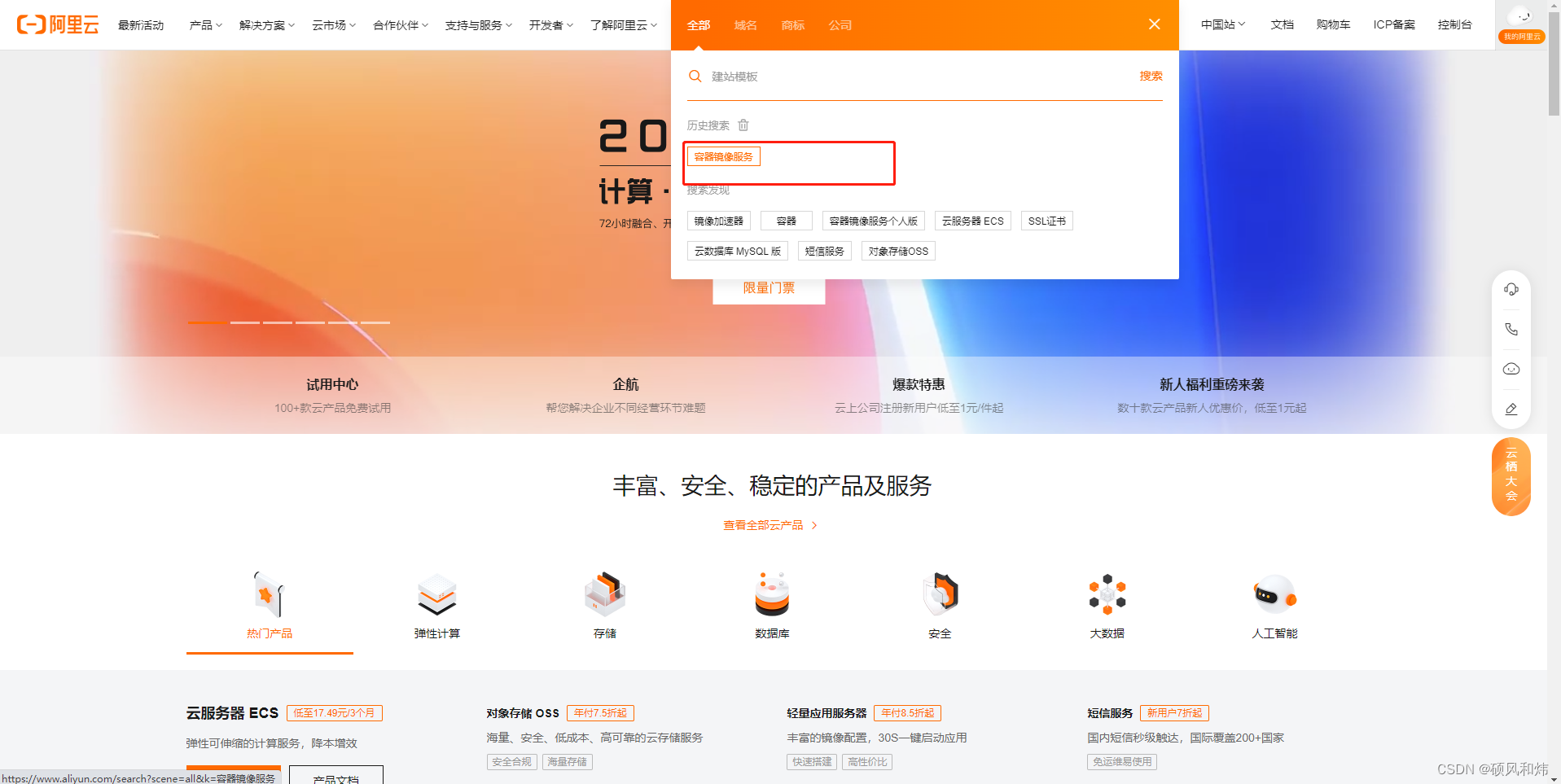
Task: Select suggestion tag 短信服务
Action: [824, 251]
